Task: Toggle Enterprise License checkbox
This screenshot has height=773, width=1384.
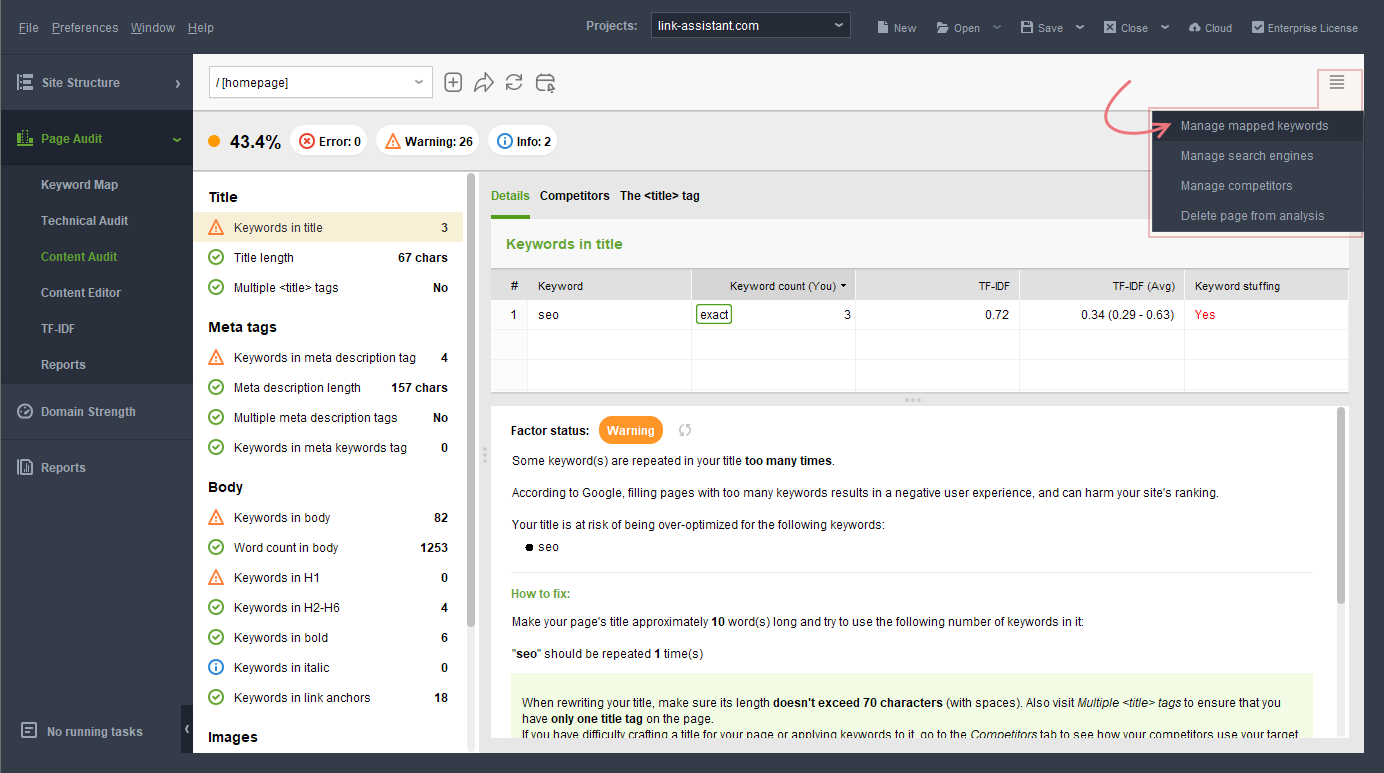Action: [x=1257, y=27]
